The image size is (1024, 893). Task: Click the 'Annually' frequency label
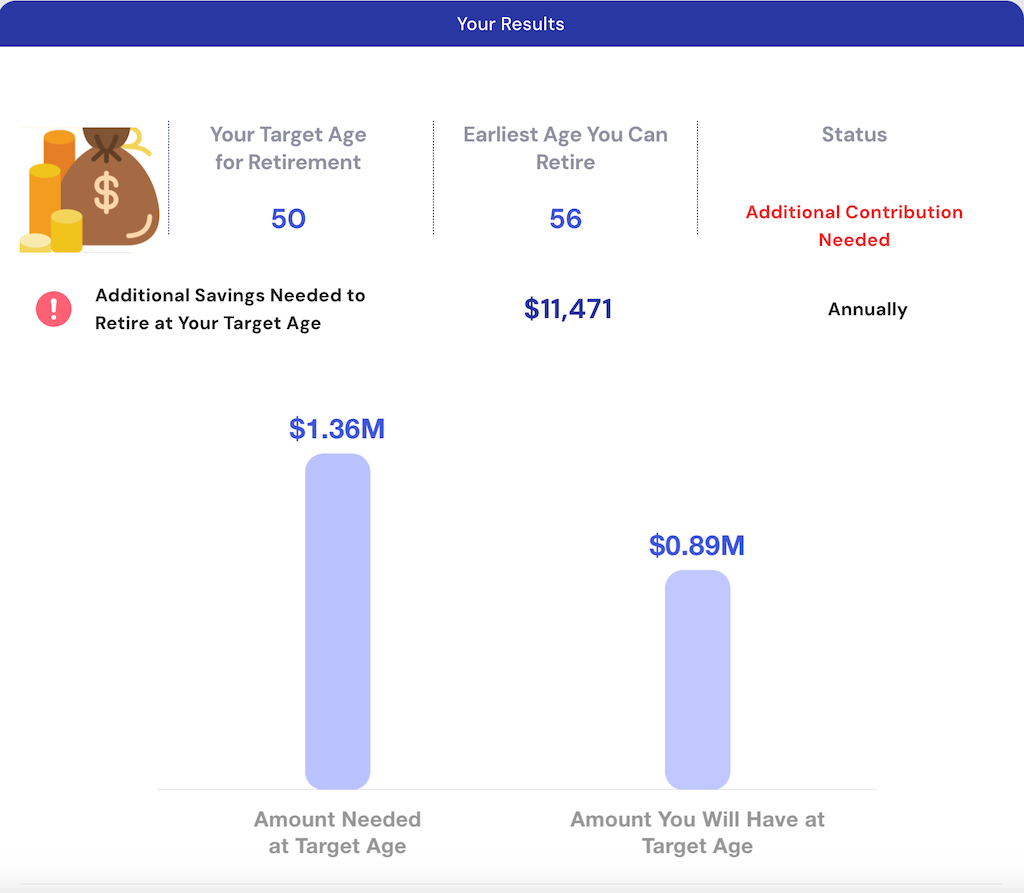click(867, 310)
